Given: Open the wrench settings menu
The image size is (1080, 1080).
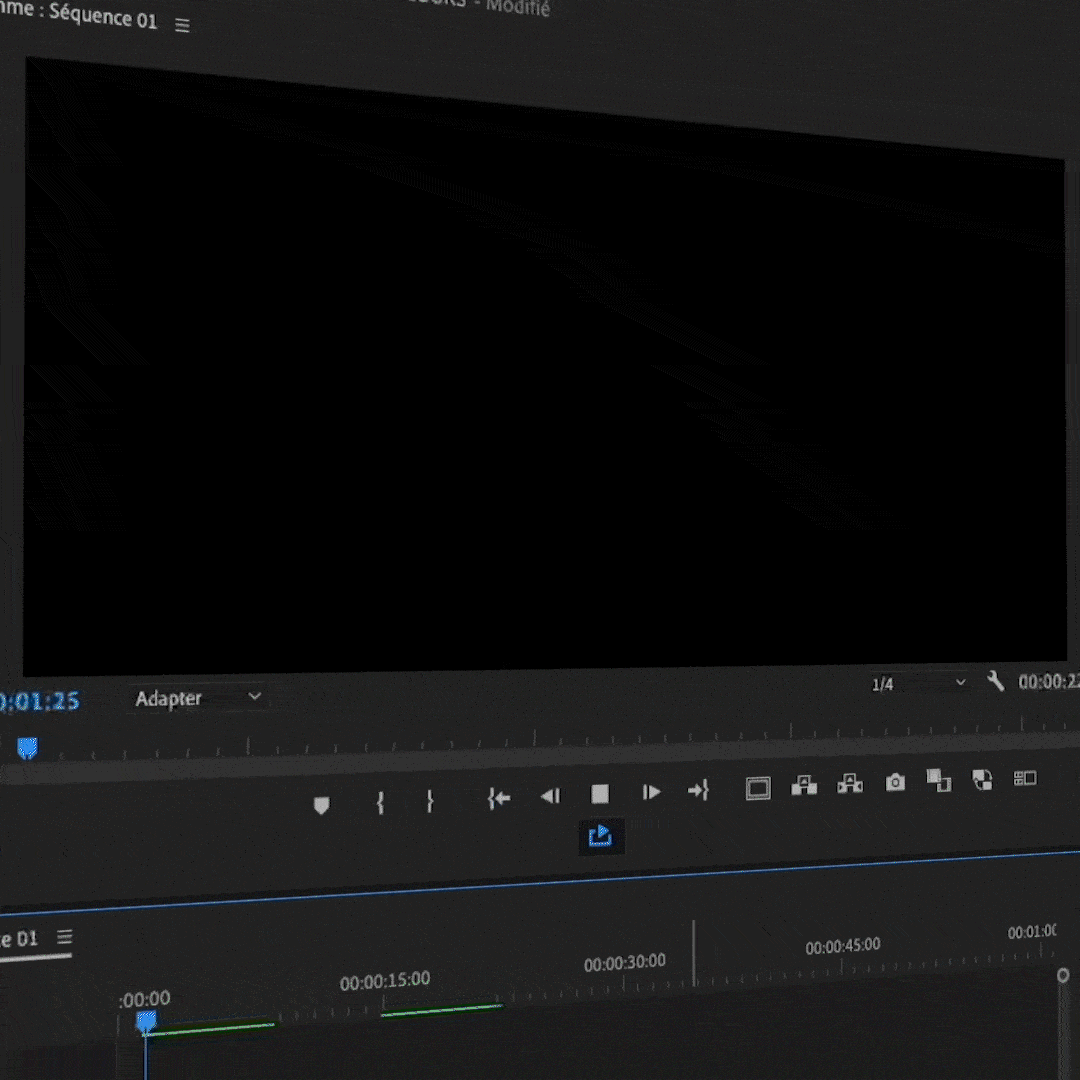Looking at the screenshot, I should pos(995,681).
